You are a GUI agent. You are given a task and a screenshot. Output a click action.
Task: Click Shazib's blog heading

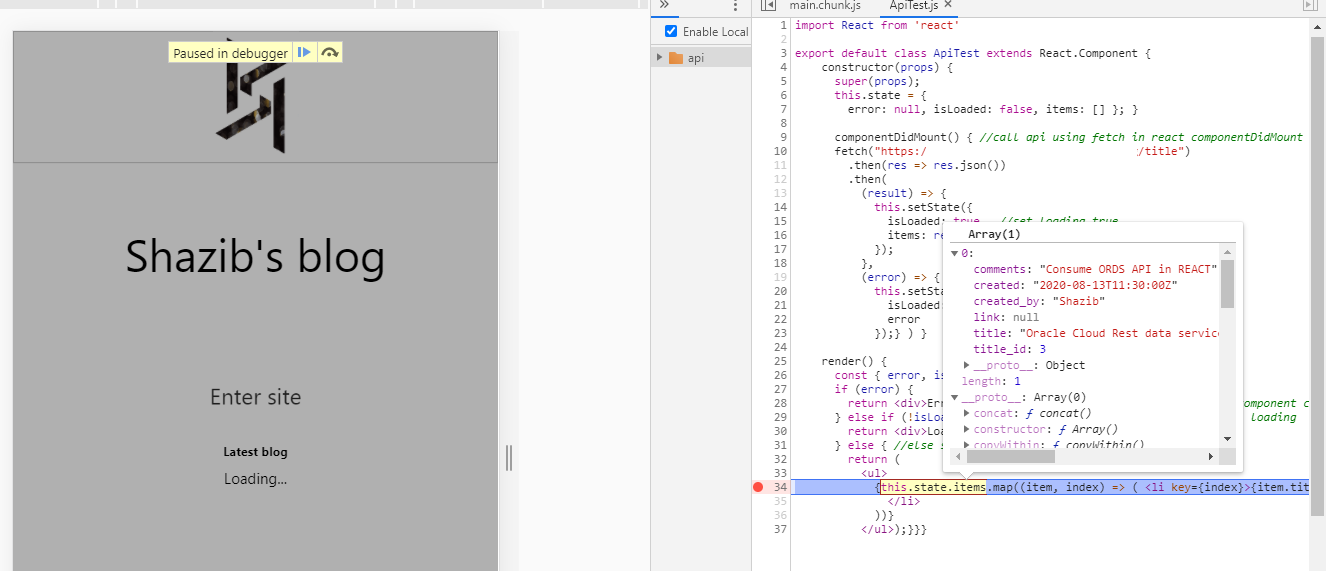(255, 256)
